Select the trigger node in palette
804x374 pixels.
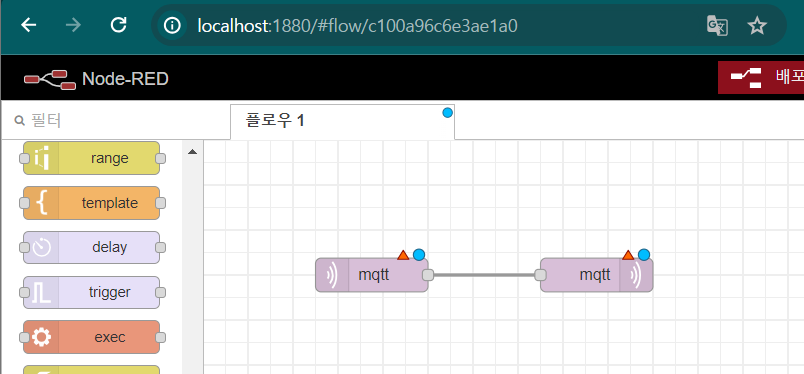[x=91, y=292]
